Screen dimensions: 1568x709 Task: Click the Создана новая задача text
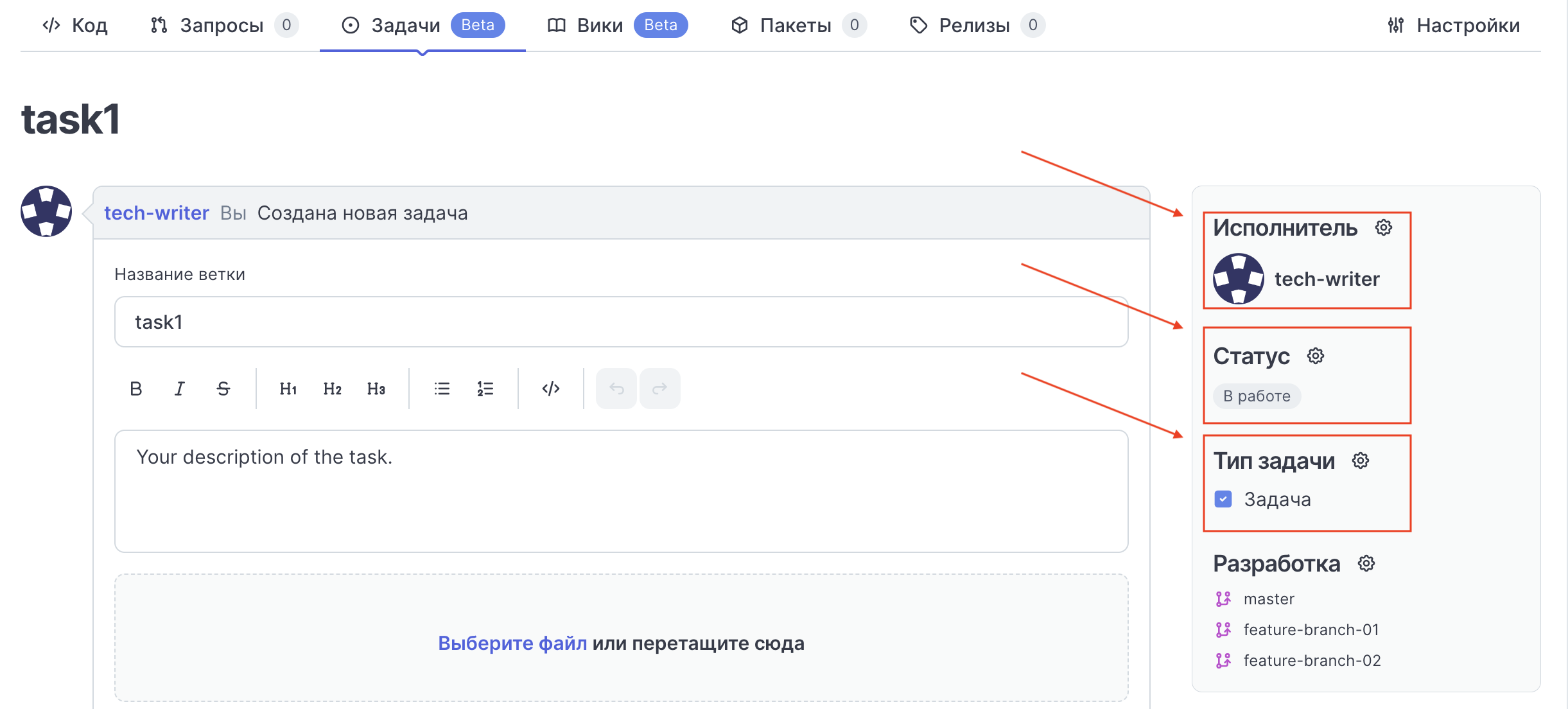[363, 213]
